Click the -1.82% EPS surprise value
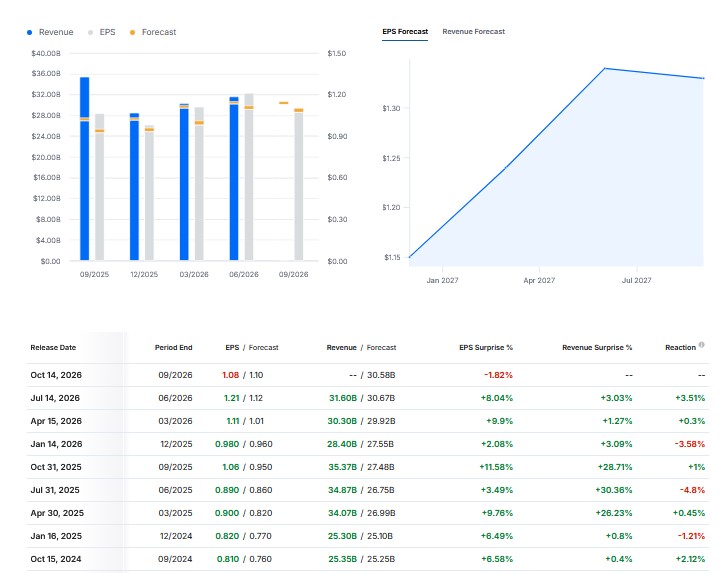The image size is (726, 573). point(498,375)
